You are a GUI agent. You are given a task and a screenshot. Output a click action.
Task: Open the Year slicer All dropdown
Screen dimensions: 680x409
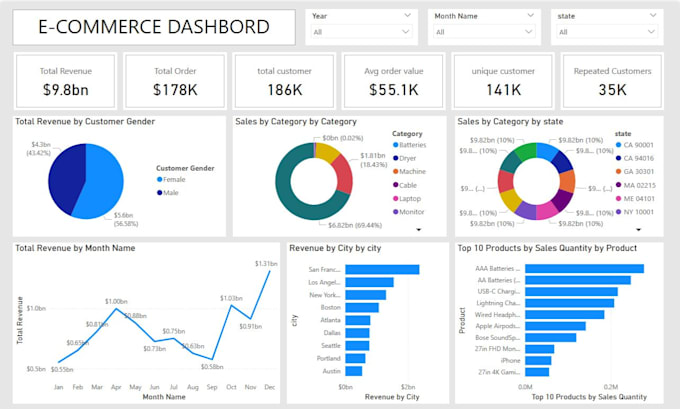(x=362, y=32)
